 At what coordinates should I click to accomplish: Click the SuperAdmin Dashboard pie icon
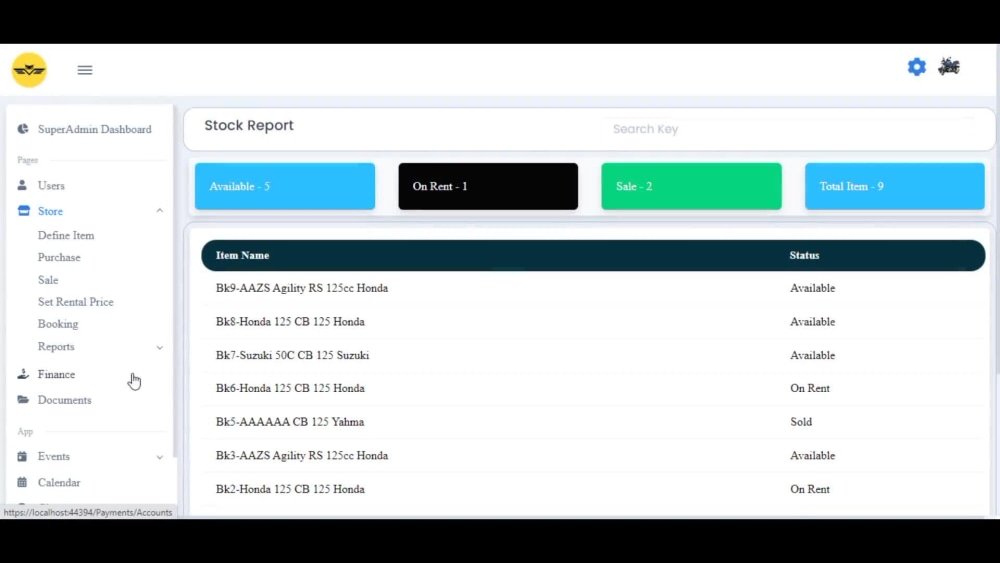(x=23, y=129)
